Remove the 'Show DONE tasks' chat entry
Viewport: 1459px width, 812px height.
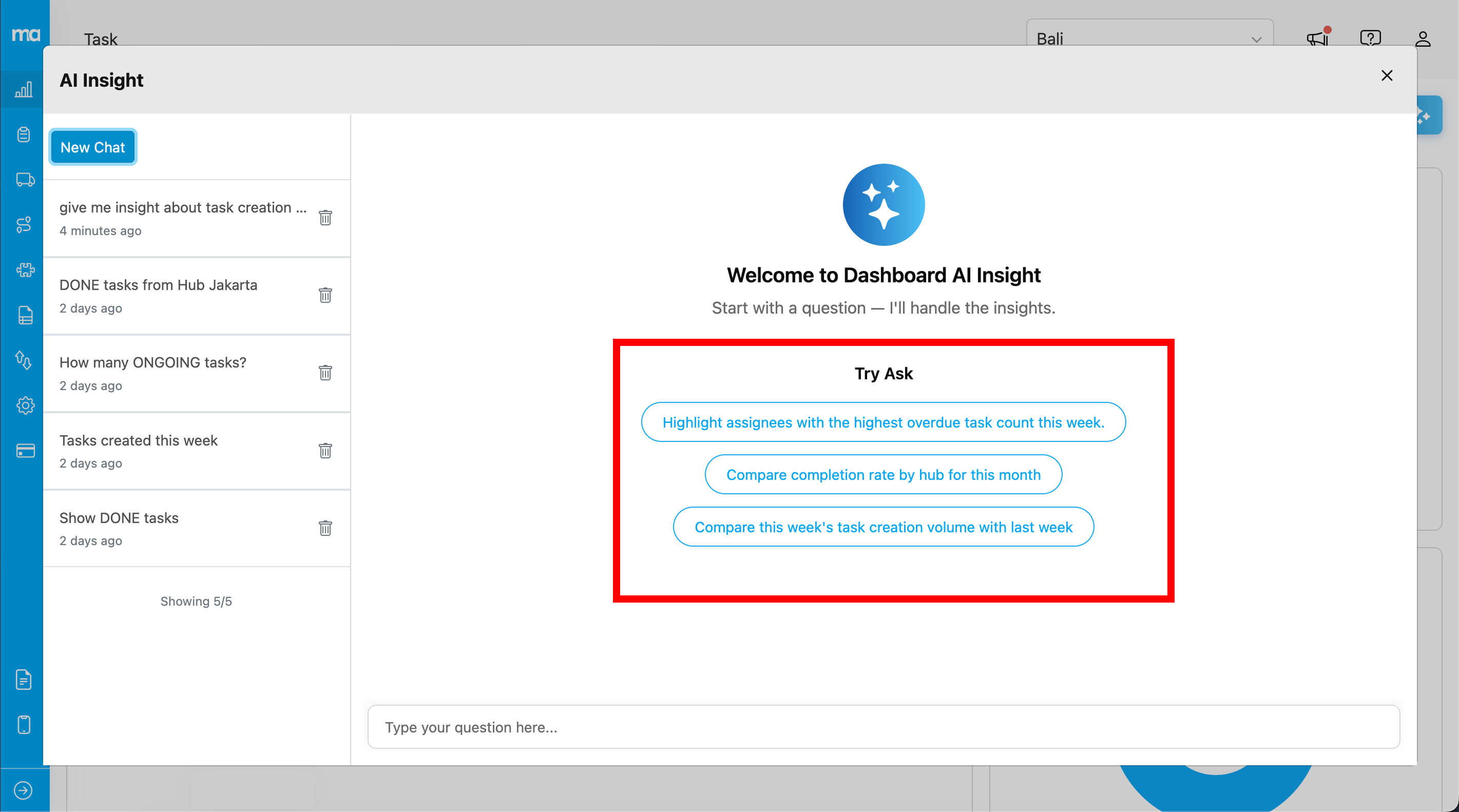click(x=325, y=528)
